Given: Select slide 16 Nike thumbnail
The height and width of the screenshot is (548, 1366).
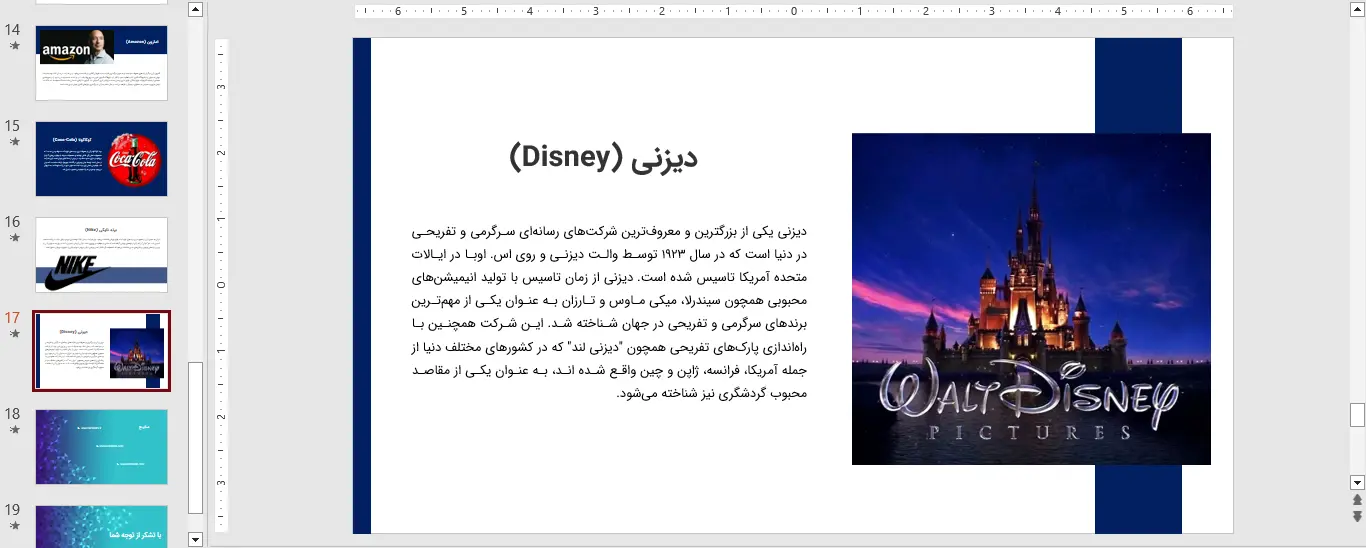Looking at the screenshot, I should pyautogui.click(x=101, y=255).
